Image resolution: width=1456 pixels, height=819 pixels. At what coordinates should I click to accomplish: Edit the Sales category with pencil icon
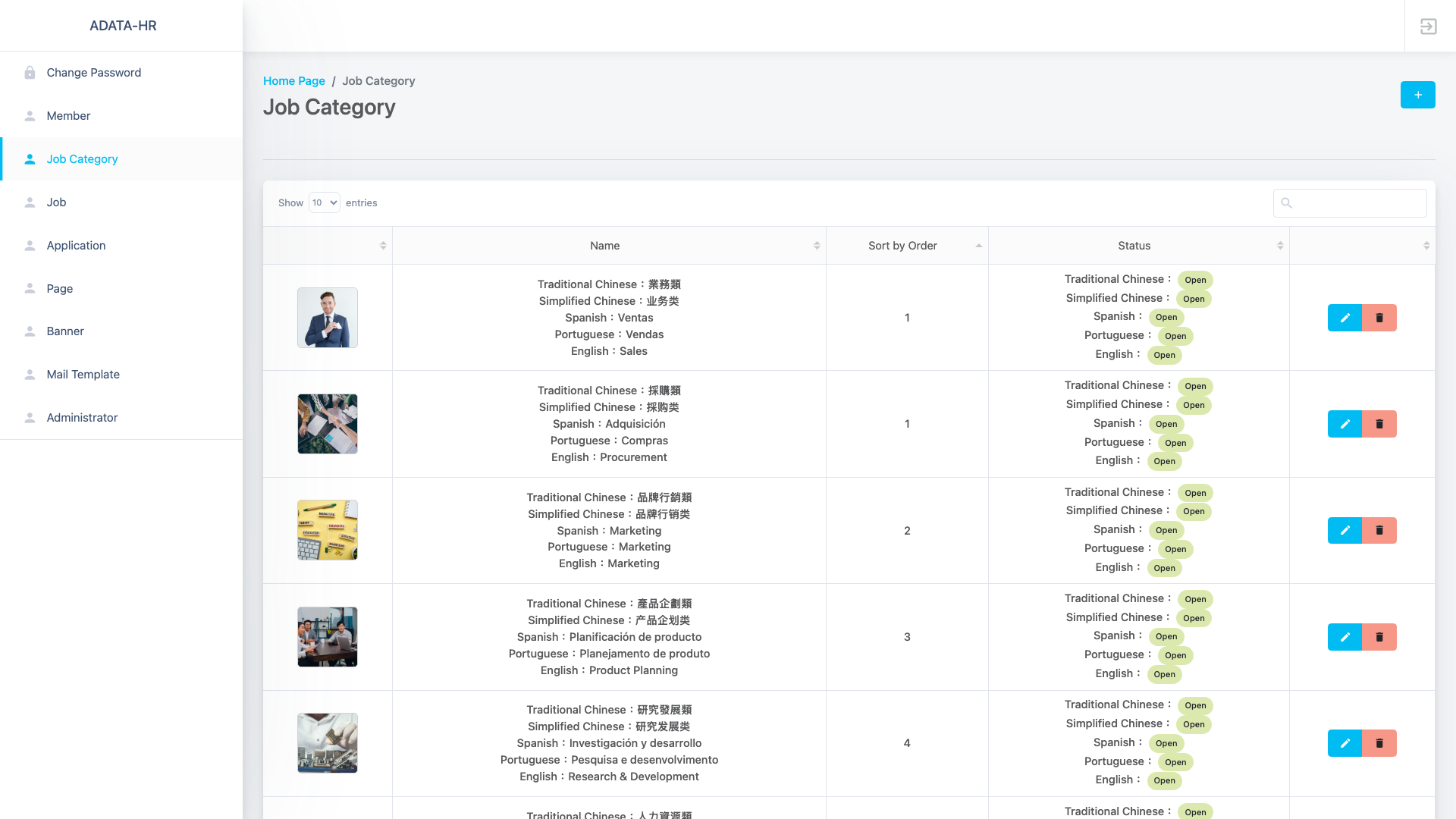tap(1345, 318)
